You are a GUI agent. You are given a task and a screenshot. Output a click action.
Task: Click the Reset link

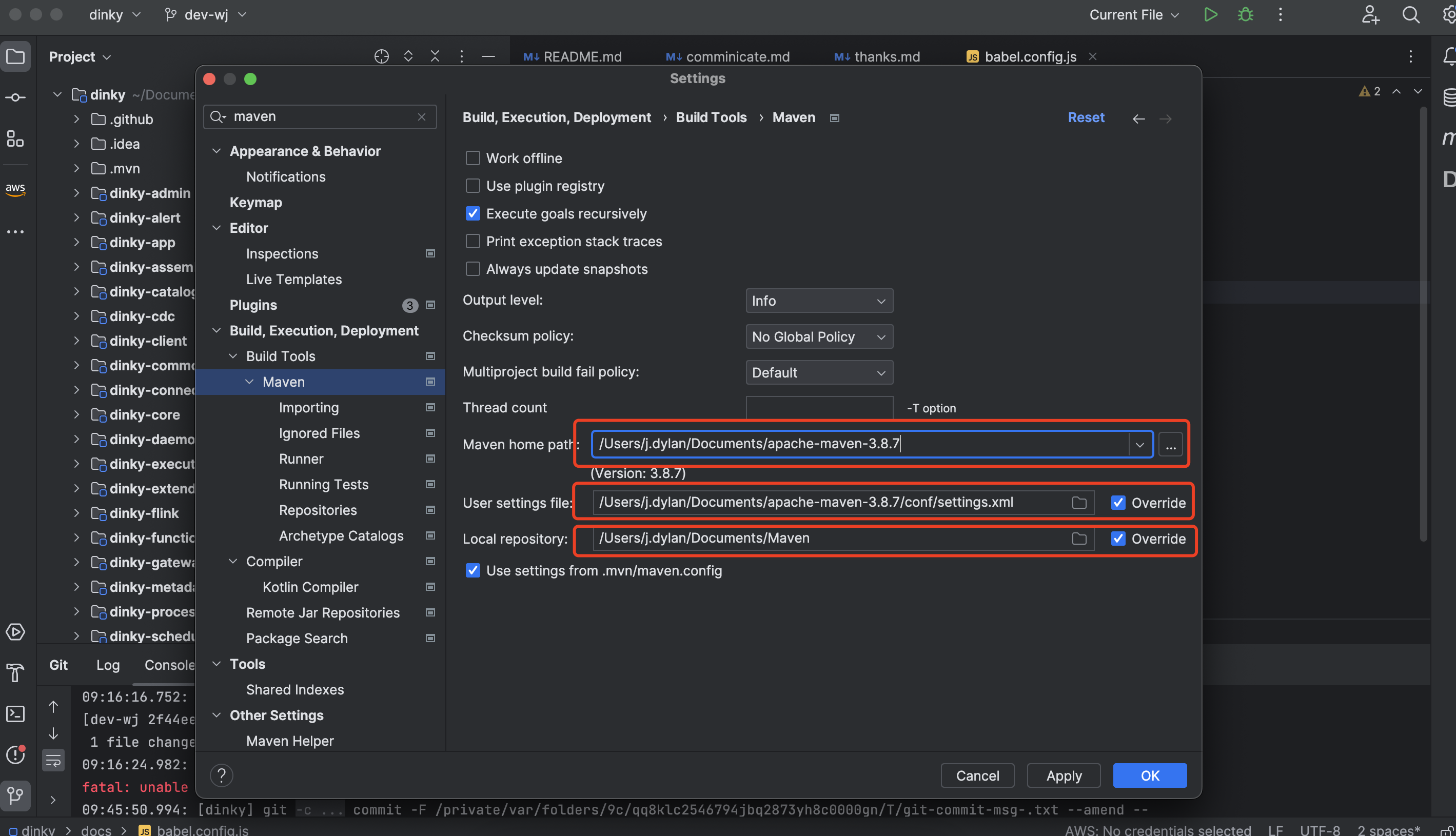(1086, 117)
